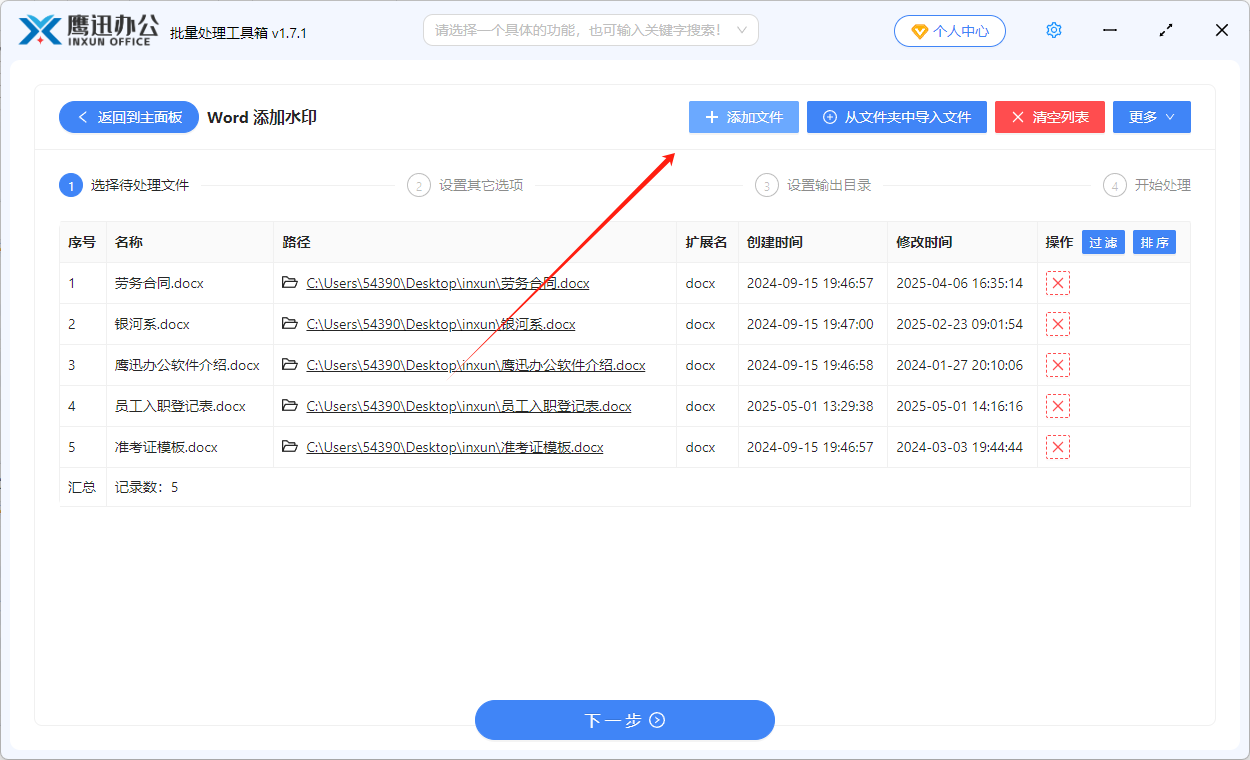Open path link for 劳务合同.docx
The width and height of the screenshot is (1250, 760).
point(448,283)
